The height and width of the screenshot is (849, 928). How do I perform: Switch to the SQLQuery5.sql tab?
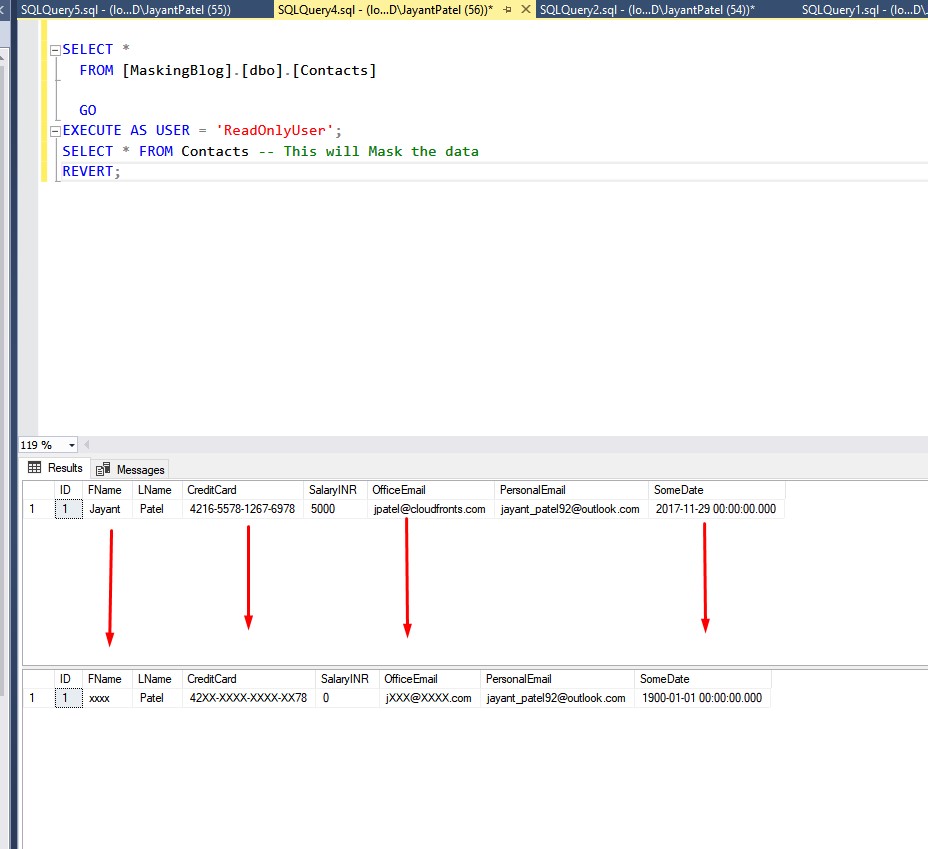click(x=127, y=9)
